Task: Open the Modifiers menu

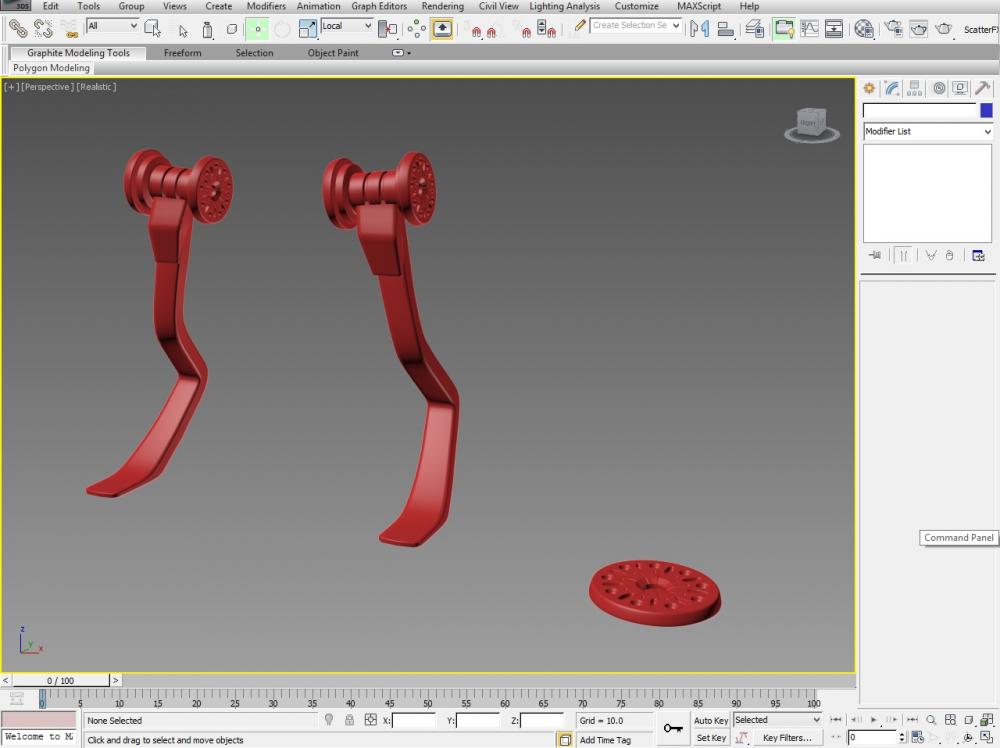Action: [x=266, y=6]
